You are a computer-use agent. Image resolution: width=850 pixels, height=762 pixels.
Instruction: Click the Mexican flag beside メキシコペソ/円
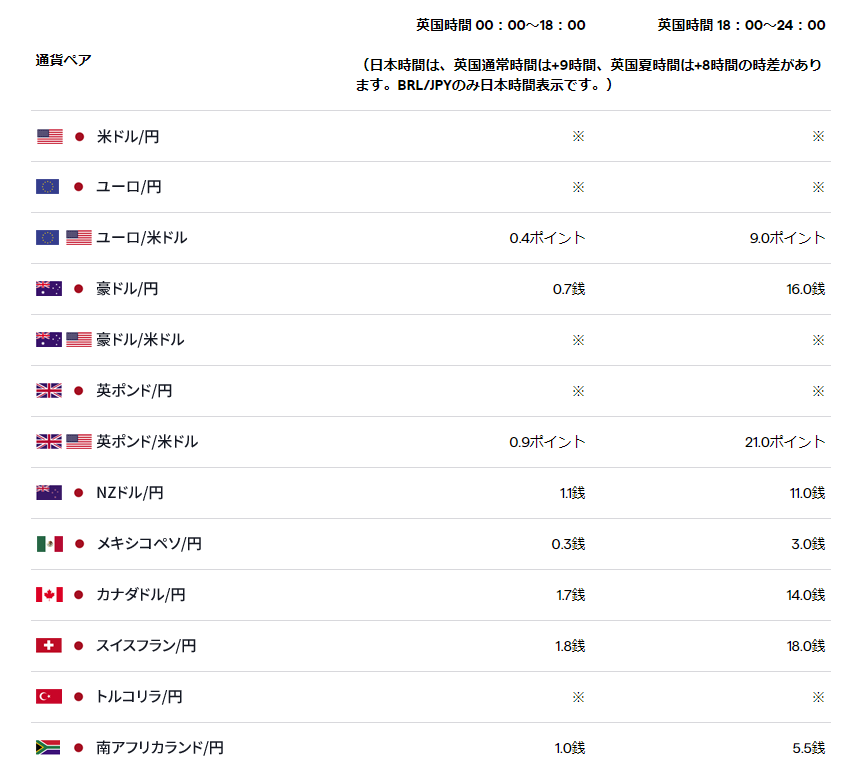tap(50, 544)
